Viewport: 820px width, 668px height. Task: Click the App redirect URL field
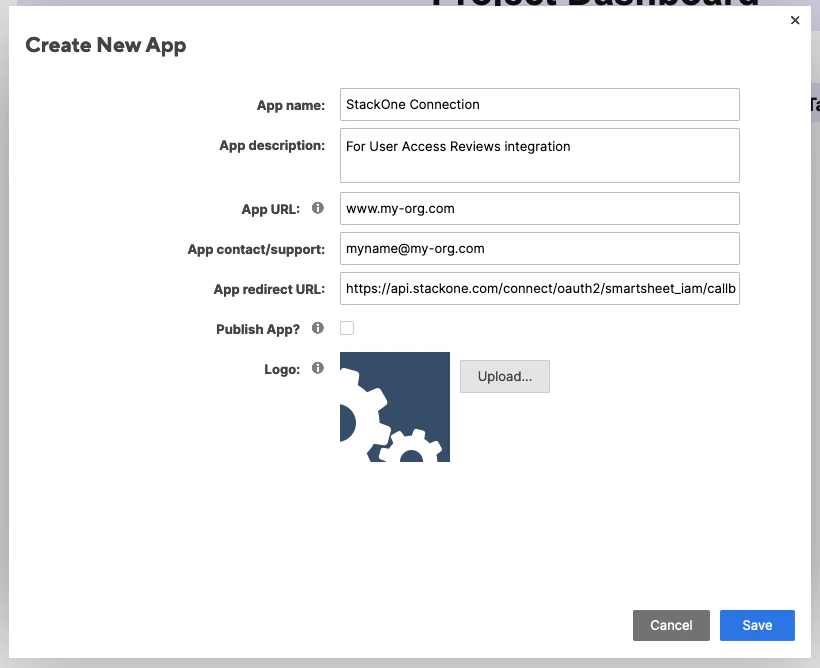click(x=539, y=289)
